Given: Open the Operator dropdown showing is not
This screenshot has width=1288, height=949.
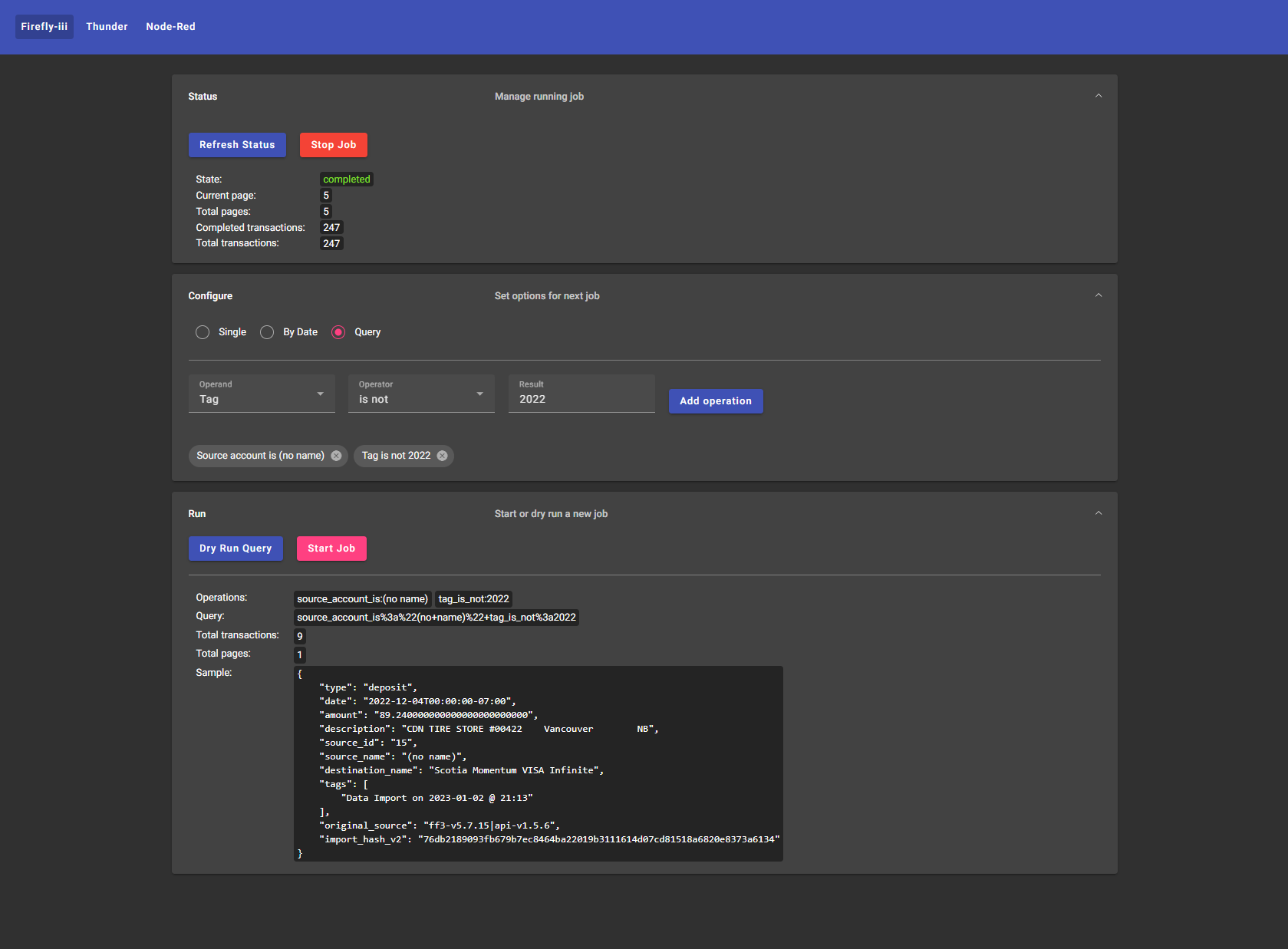Looking at the screenshot, I should (x=421, y=394).
